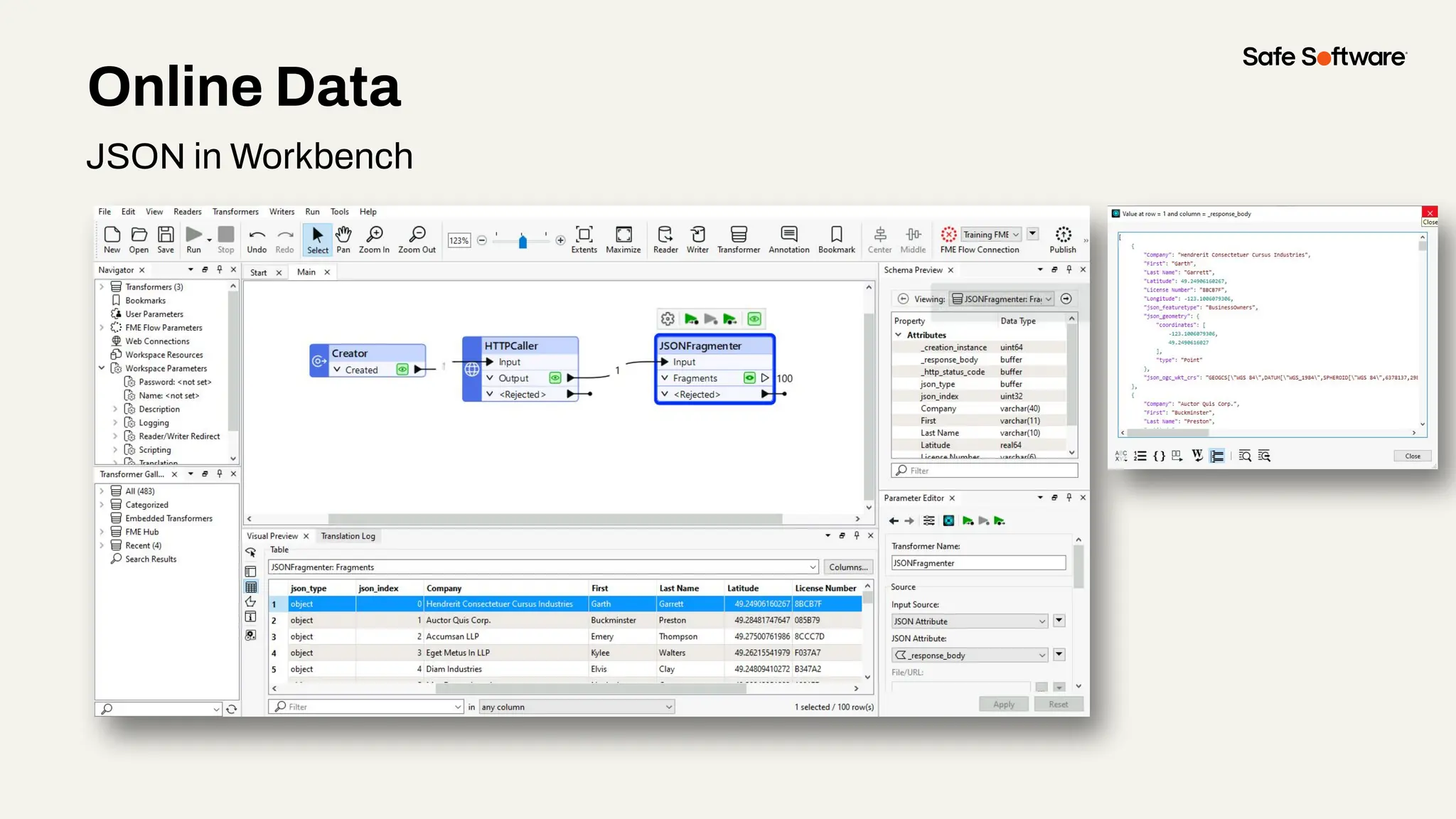Click the FME Flow Connection icon
This screenshot has height=819, width=1456.
tap(948, 235)
